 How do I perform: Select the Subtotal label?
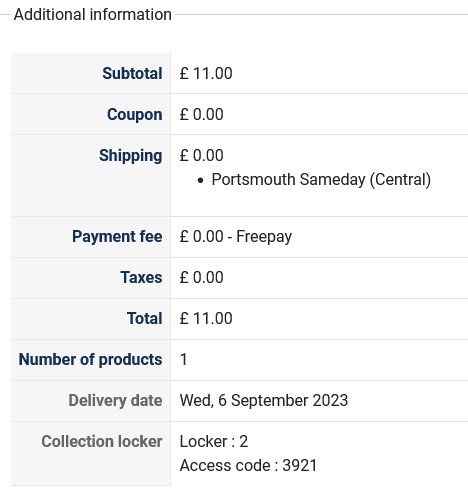coord(132,73)
